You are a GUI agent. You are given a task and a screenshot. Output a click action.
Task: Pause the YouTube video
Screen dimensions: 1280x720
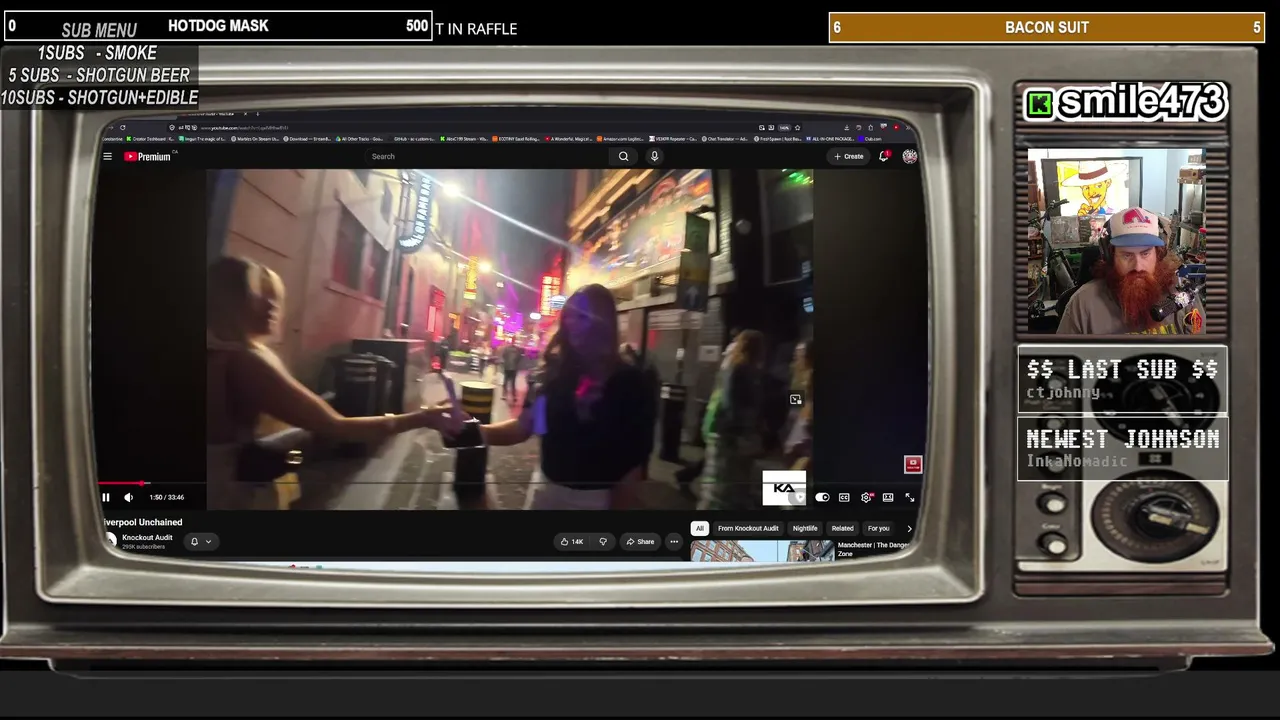click(106, 497)
